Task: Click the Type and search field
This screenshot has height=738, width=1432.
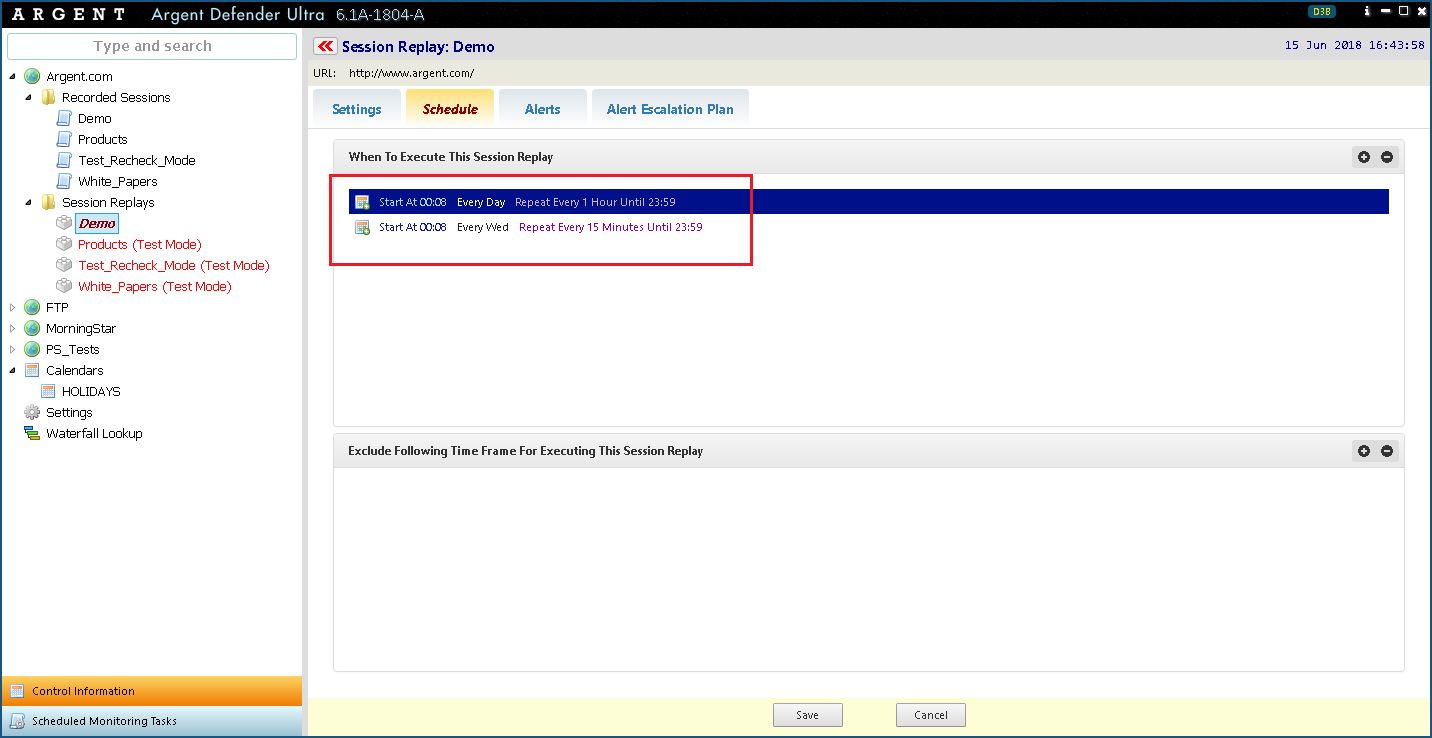Action: pos(152,46)
